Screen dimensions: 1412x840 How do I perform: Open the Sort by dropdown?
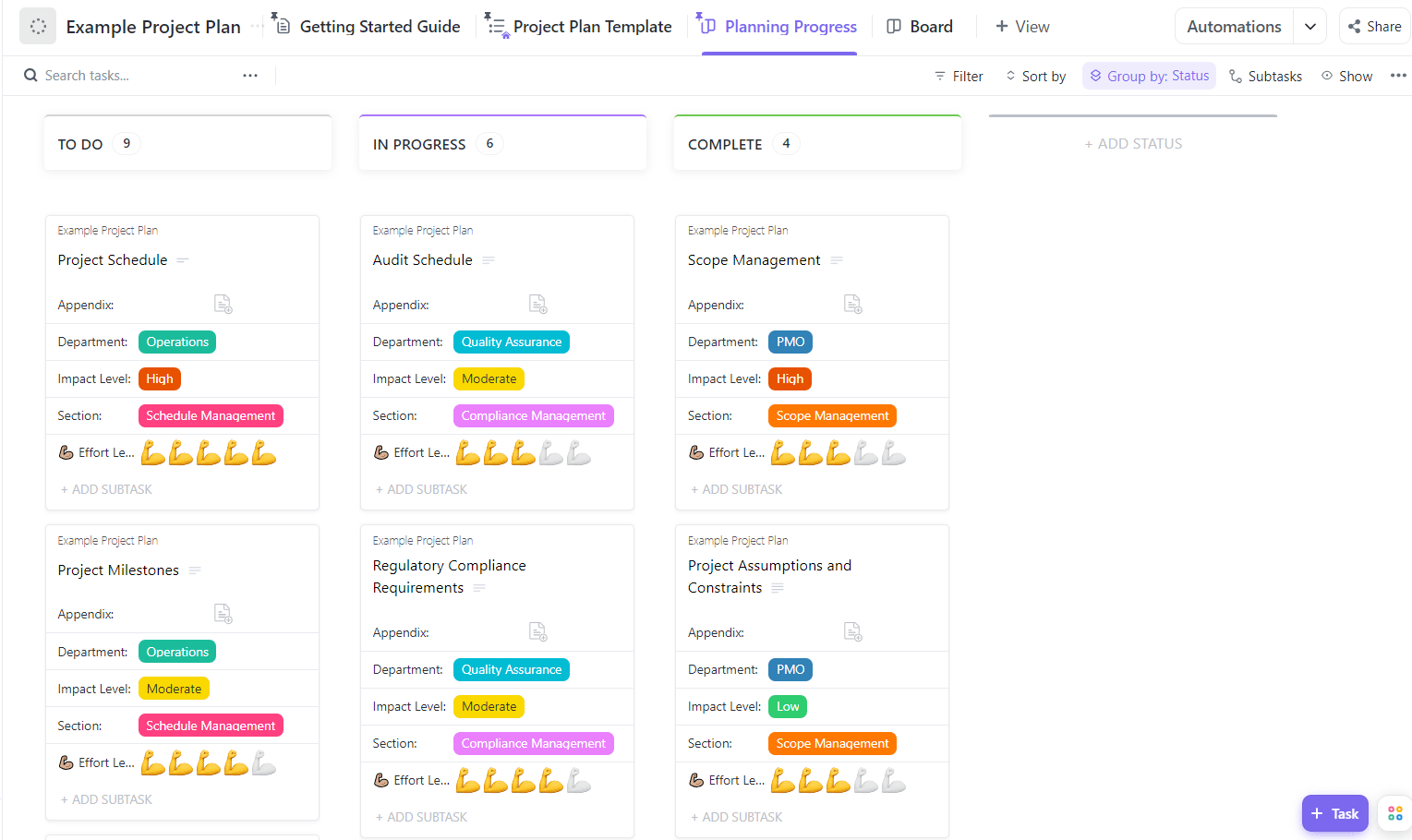pyautogui.click(x=1035, y=76)
